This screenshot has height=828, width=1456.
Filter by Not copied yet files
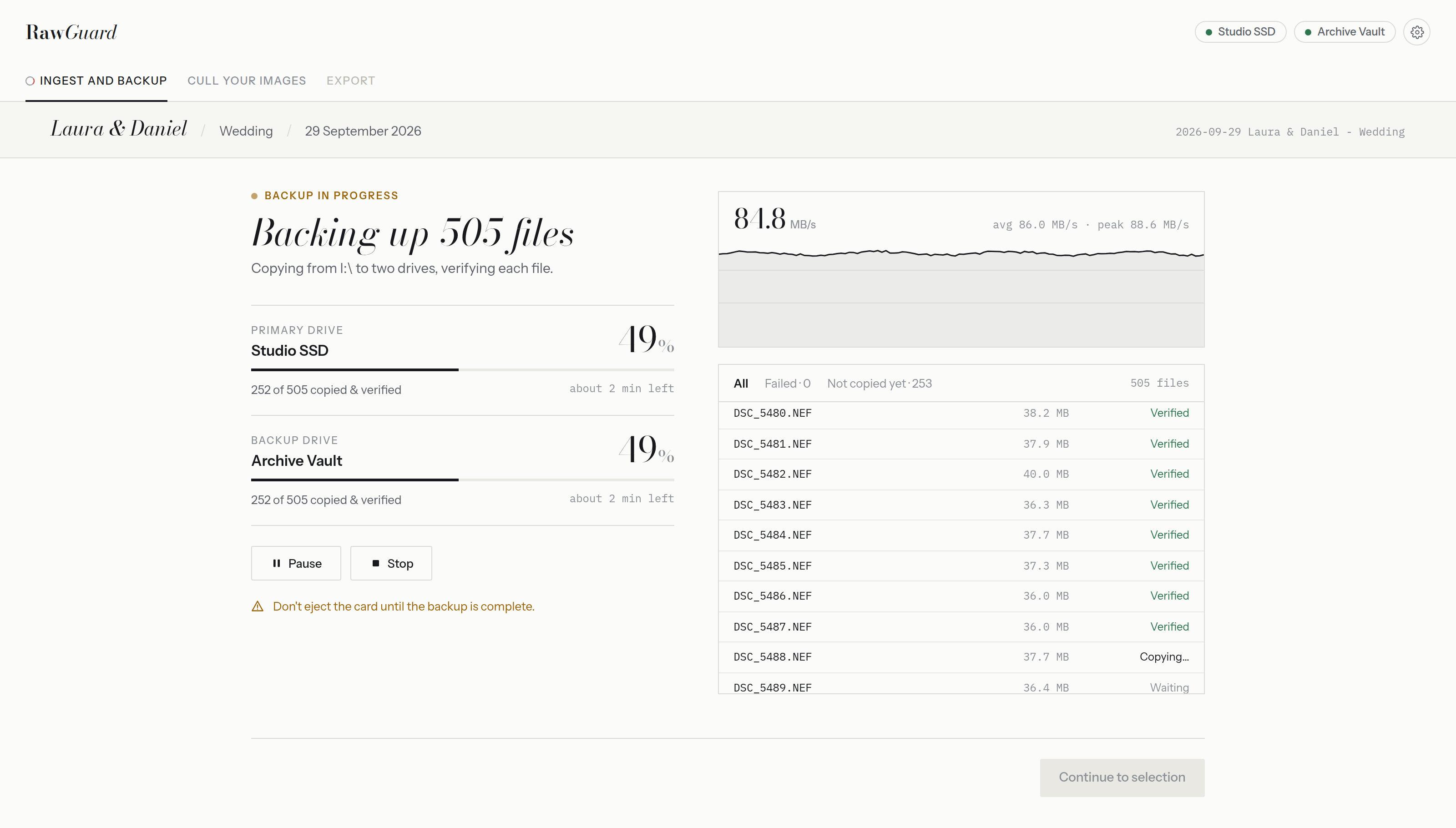click(x=879, y=383)
